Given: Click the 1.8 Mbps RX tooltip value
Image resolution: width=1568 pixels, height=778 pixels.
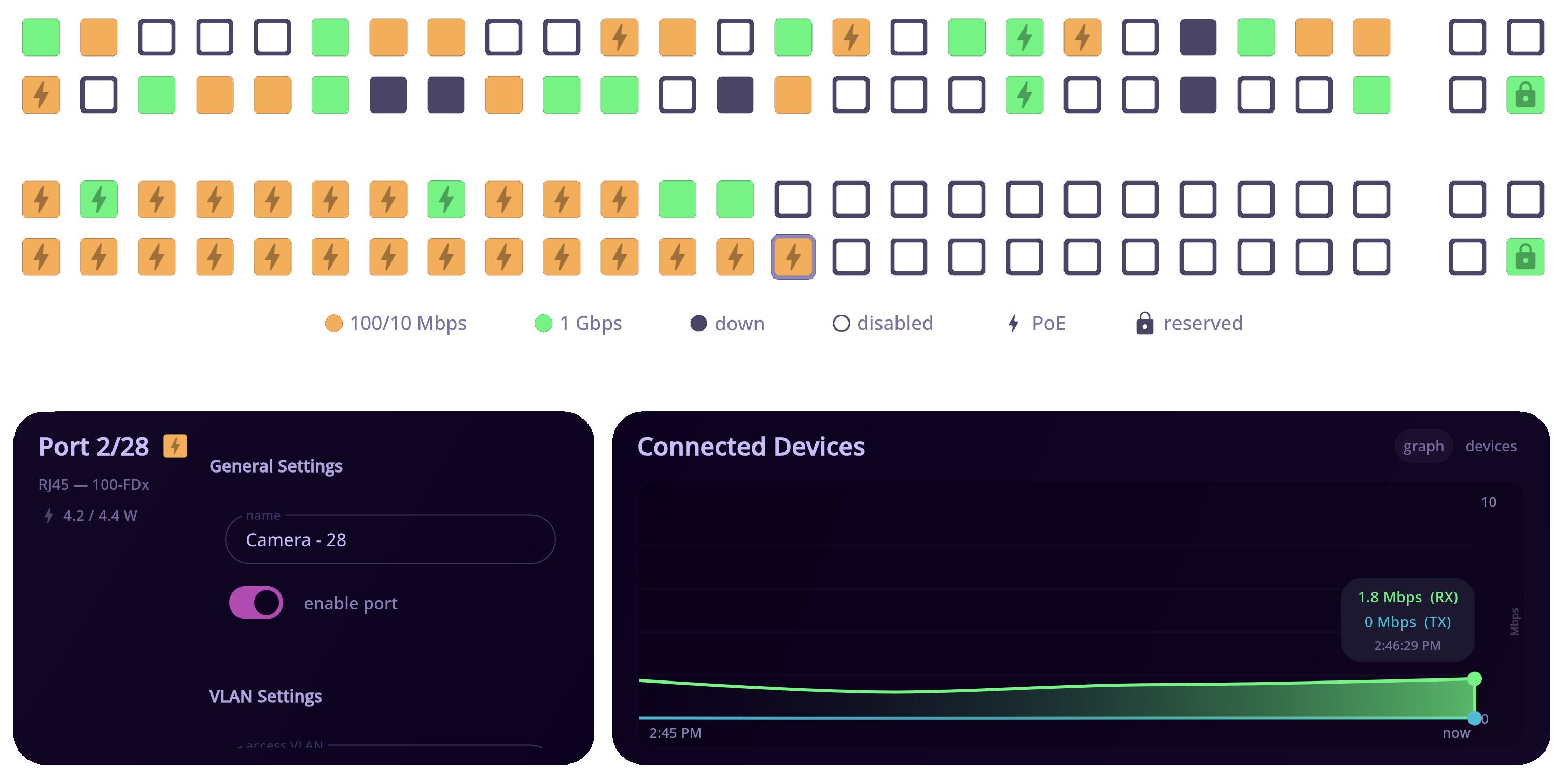Looking at the screenshot, I should tap(1408, 597).
